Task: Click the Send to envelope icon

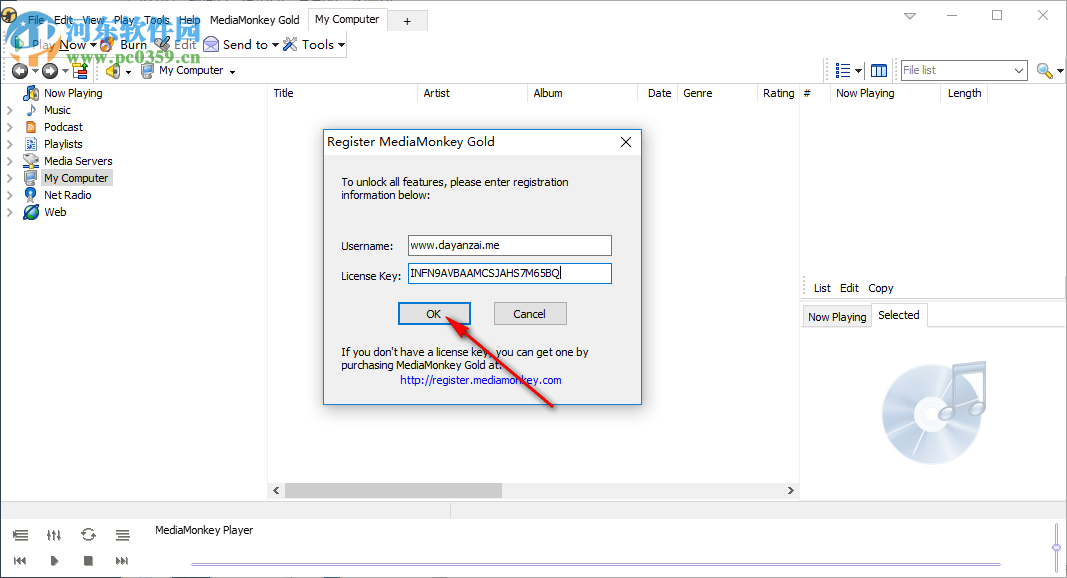Action: point(211,45)
